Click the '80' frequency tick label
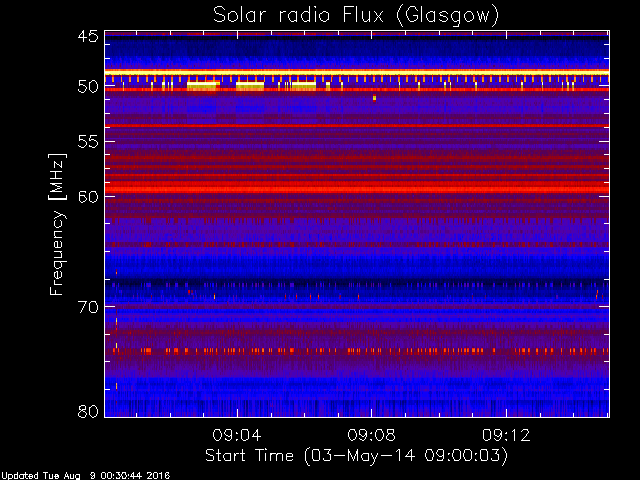Screen dimensions: 640x480 88,411
